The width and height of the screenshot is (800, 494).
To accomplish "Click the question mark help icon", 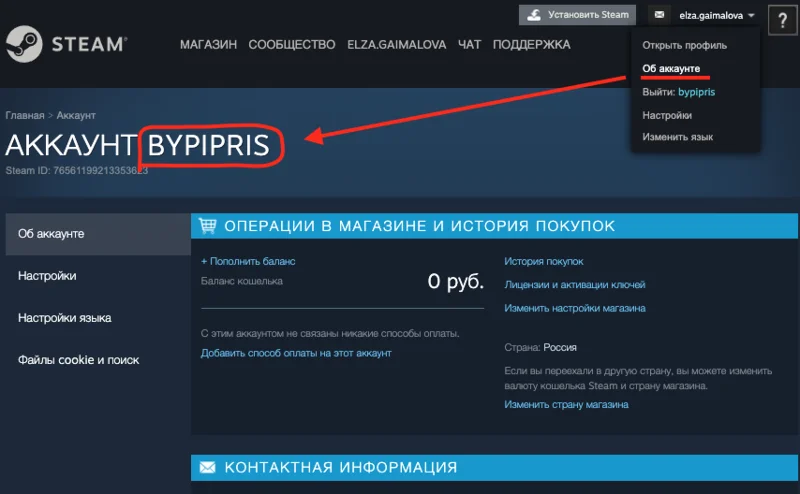I will click(x=782, y=20).
